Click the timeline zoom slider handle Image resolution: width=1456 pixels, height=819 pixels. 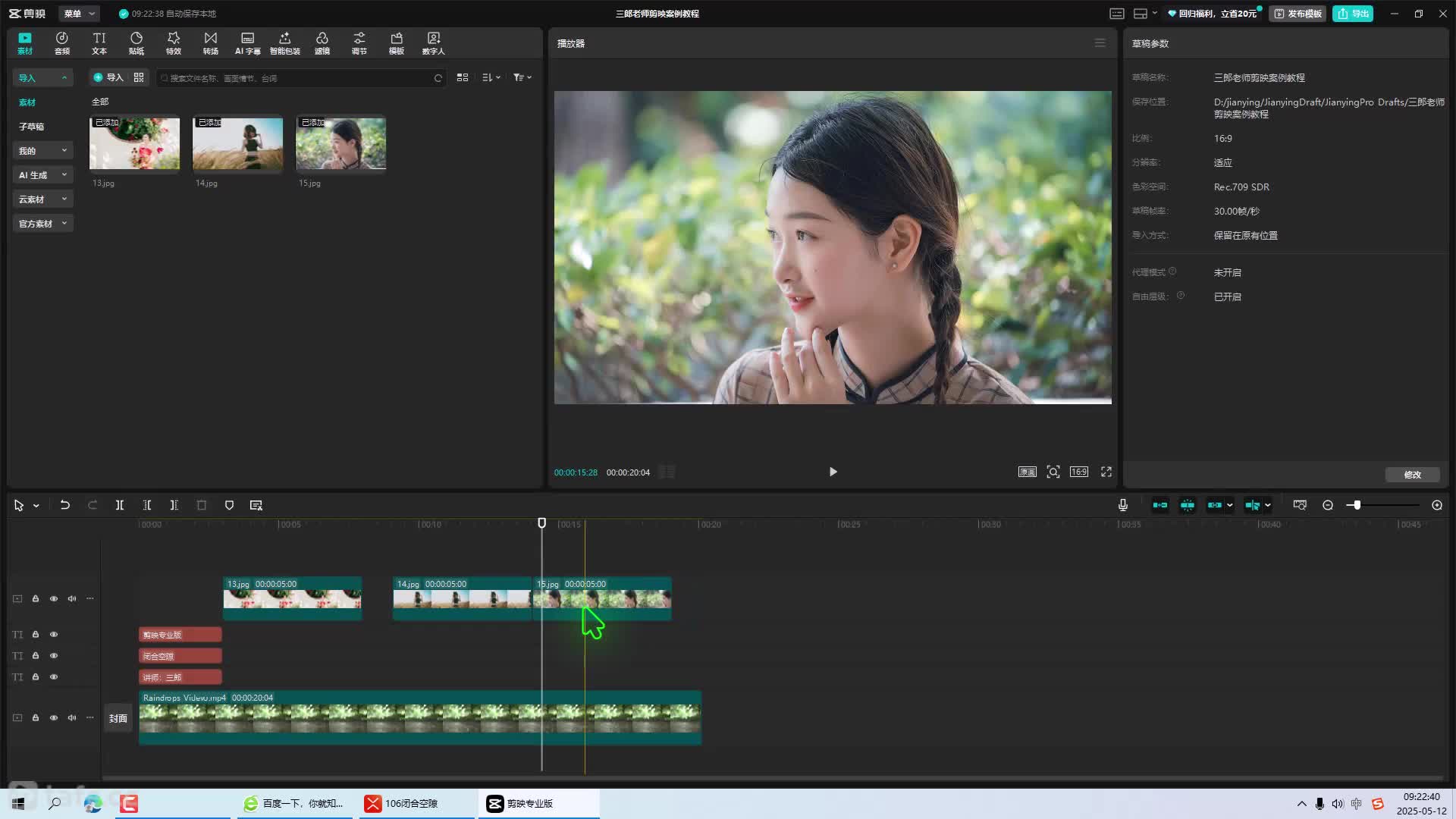[1357, 505]
